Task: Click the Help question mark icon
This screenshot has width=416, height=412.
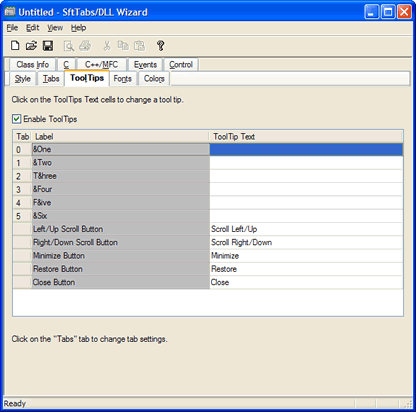Action: click(160, 46)
